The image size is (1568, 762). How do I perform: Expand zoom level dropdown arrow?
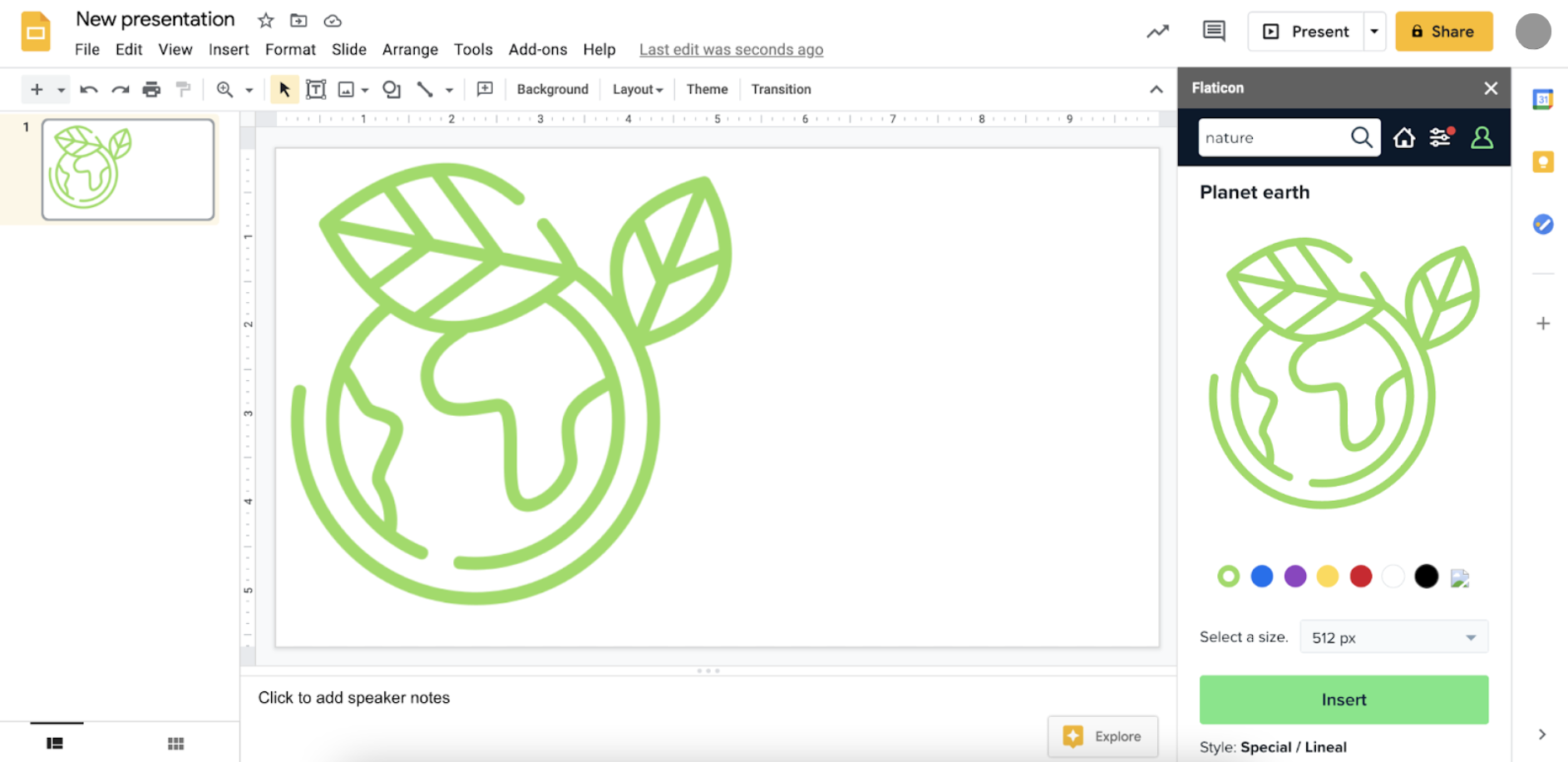249,90
